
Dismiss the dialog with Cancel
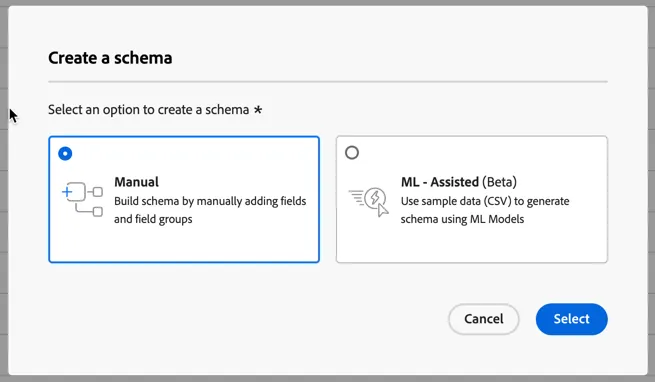[484, 319]
